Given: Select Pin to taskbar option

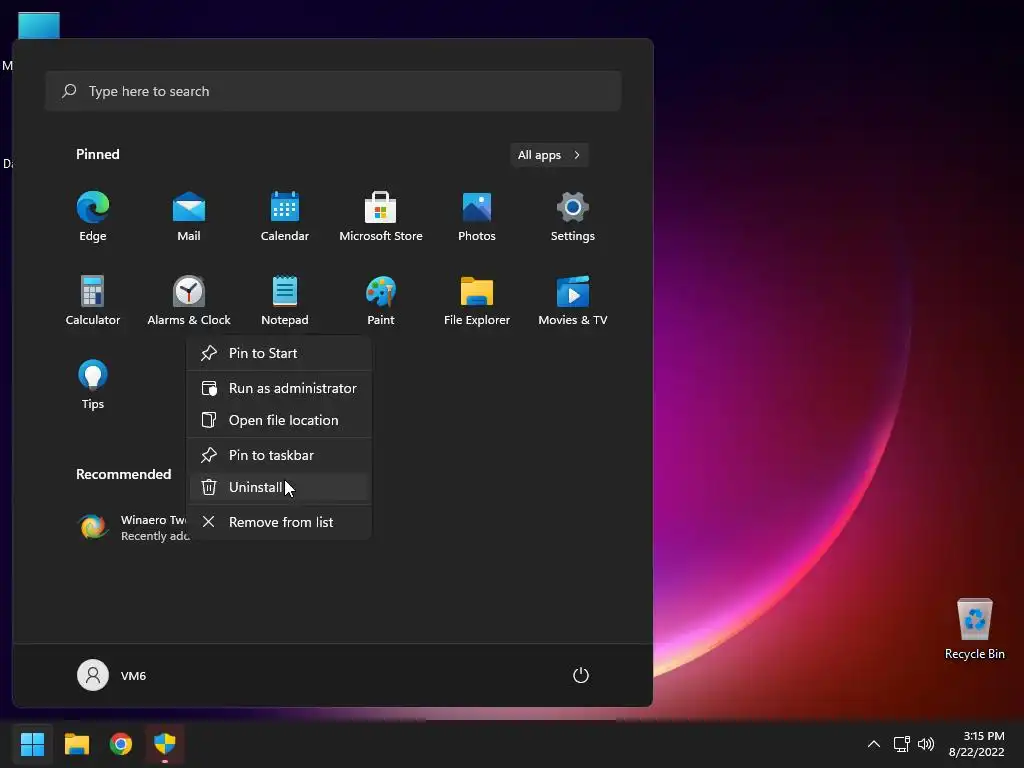Looking at the screenshot, I should click(280, 455).
